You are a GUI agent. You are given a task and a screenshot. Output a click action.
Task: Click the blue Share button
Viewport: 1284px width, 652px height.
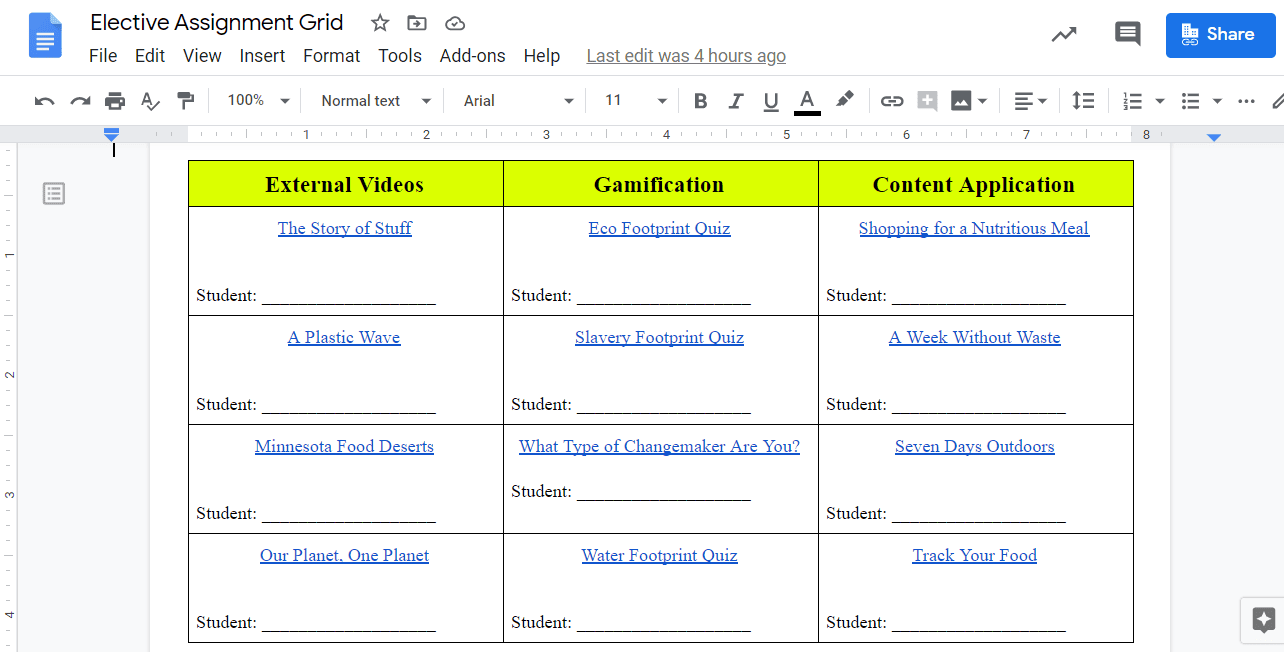click(1218, 35)
